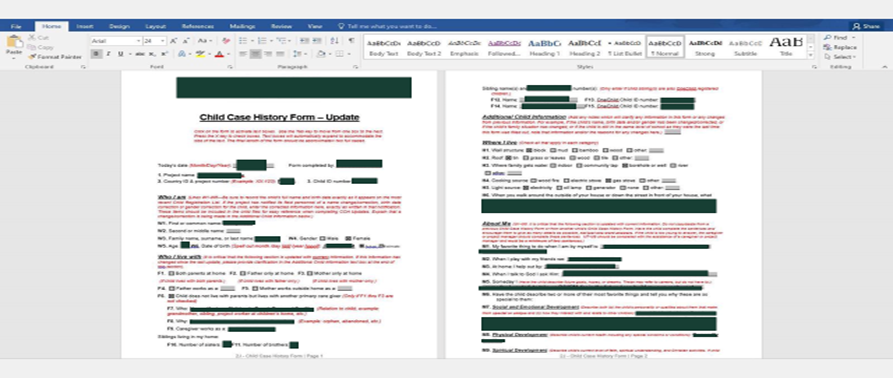Collapse the ribbon arrow
This screenshot has width=893, height=378.
[884, 67]
